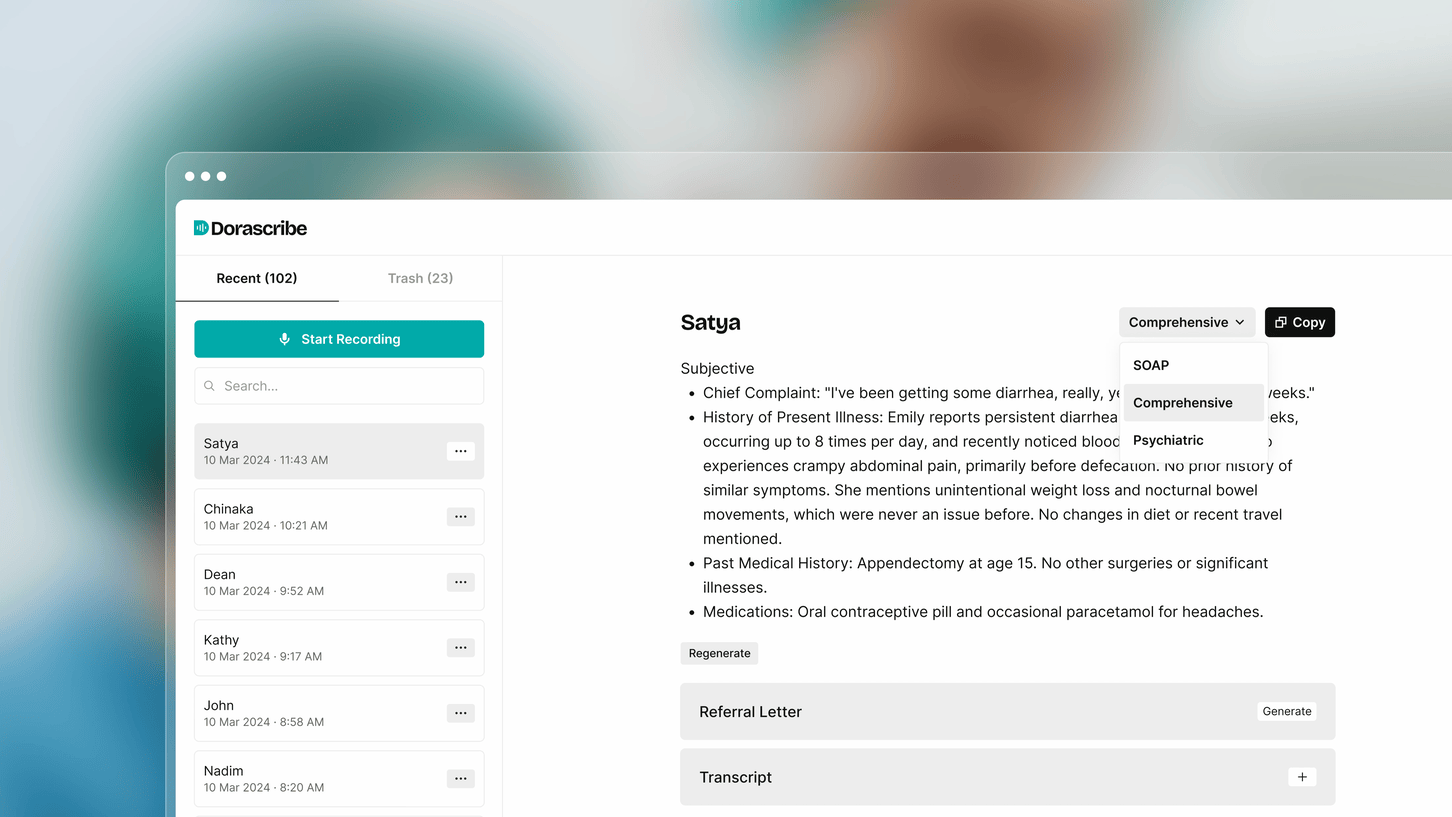The width and height of the screenshot is (1452, 817).
Task: Generate the Referral Letter
Action: [1287, 712]
